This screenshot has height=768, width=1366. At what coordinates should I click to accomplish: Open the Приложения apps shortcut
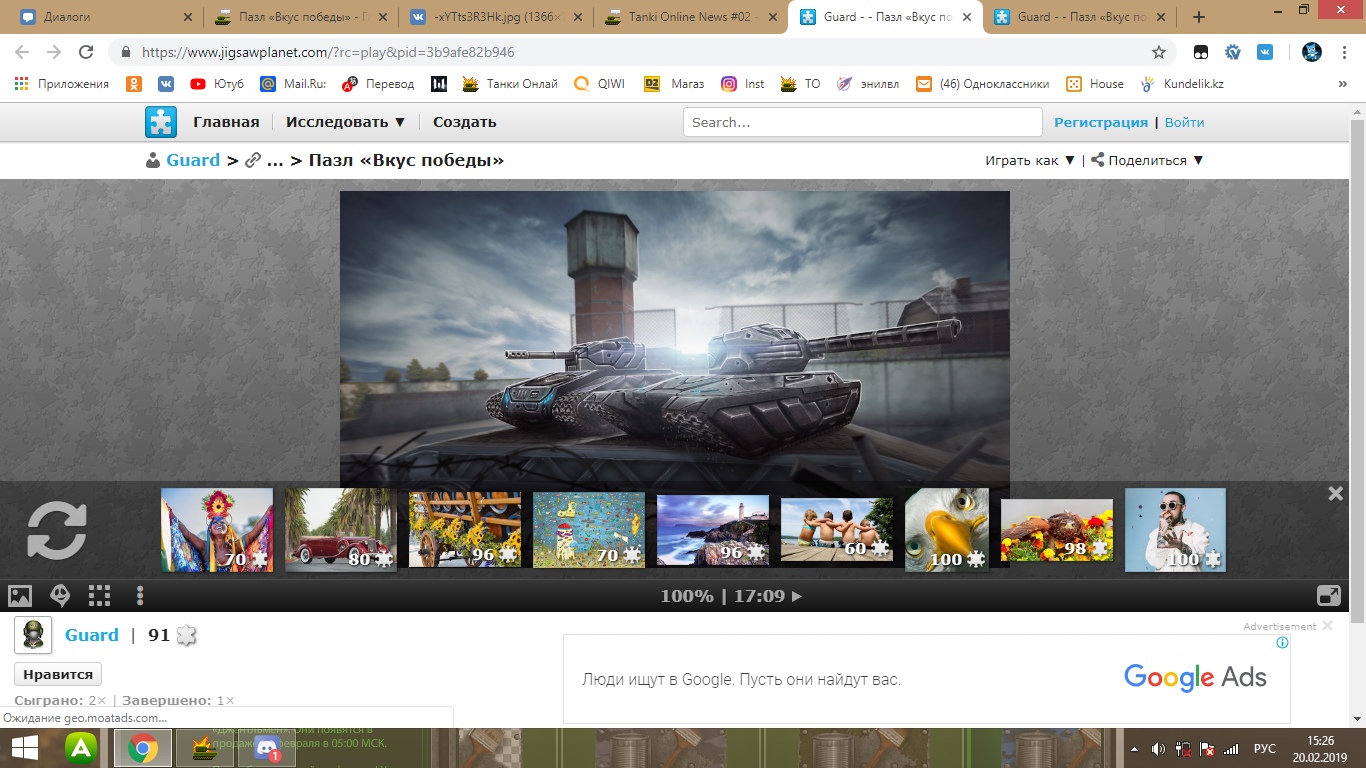(x=62, y=84)
